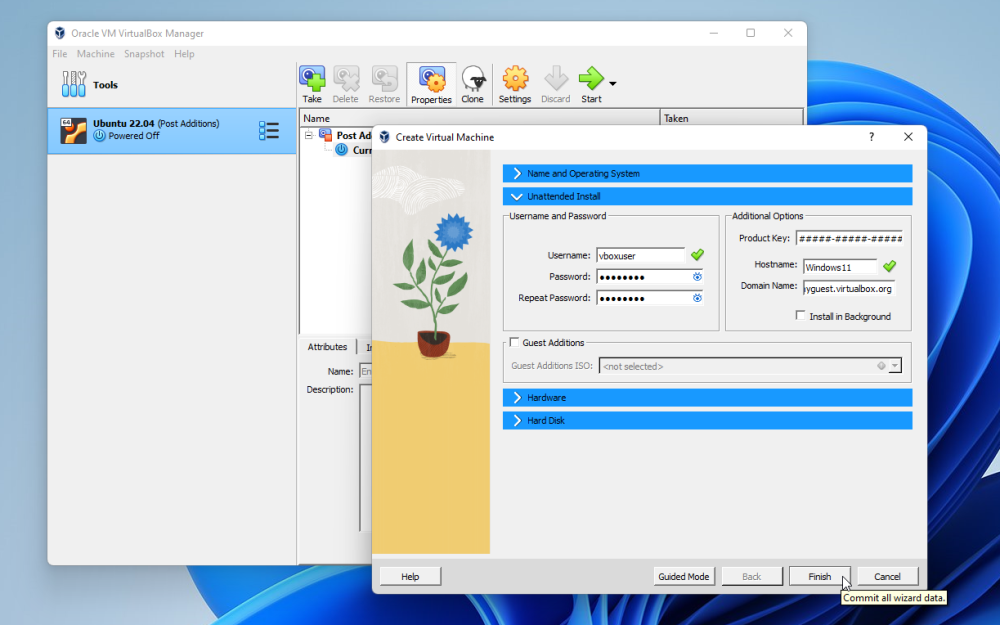Click the Username input field
This screenshot has width=1000, height=625.
pos(640,256)
